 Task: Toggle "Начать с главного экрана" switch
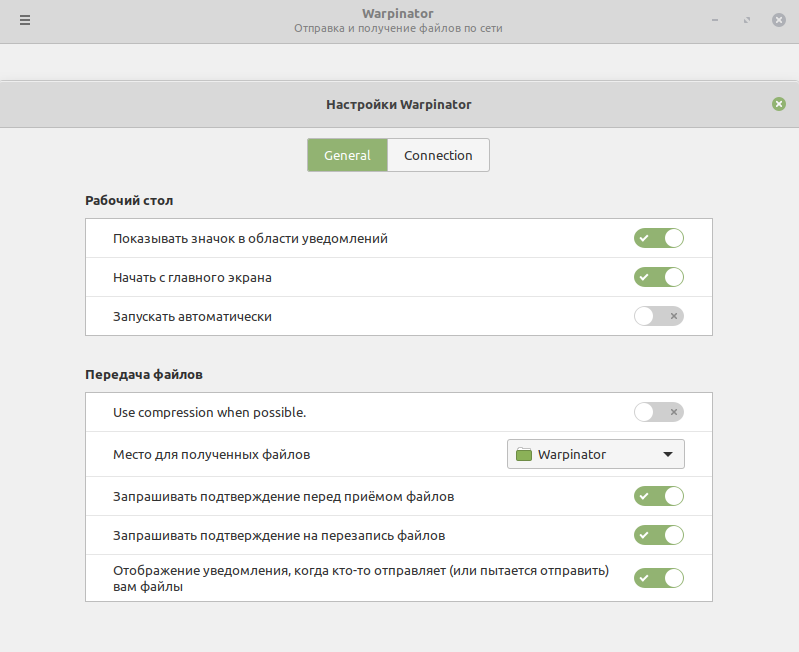(658, 277)
